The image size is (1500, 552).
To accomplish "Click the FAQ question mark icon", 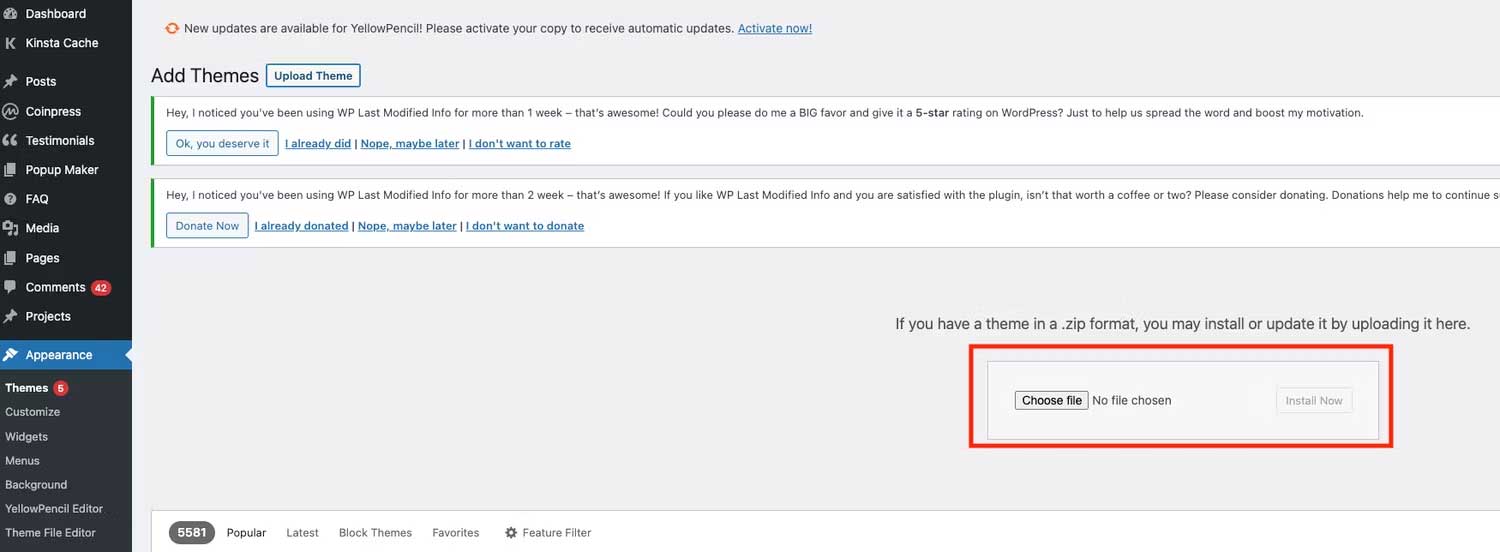I will tap(11, 199).
